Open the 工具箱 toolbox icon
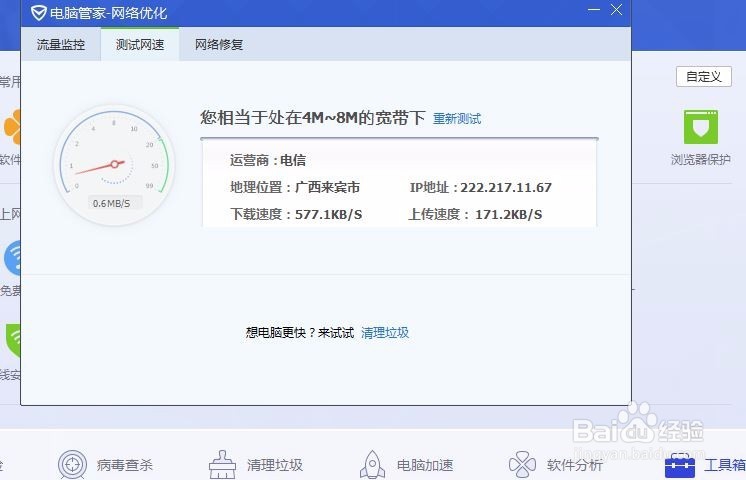This screenshot has height=480, width=746. [679, 466]
